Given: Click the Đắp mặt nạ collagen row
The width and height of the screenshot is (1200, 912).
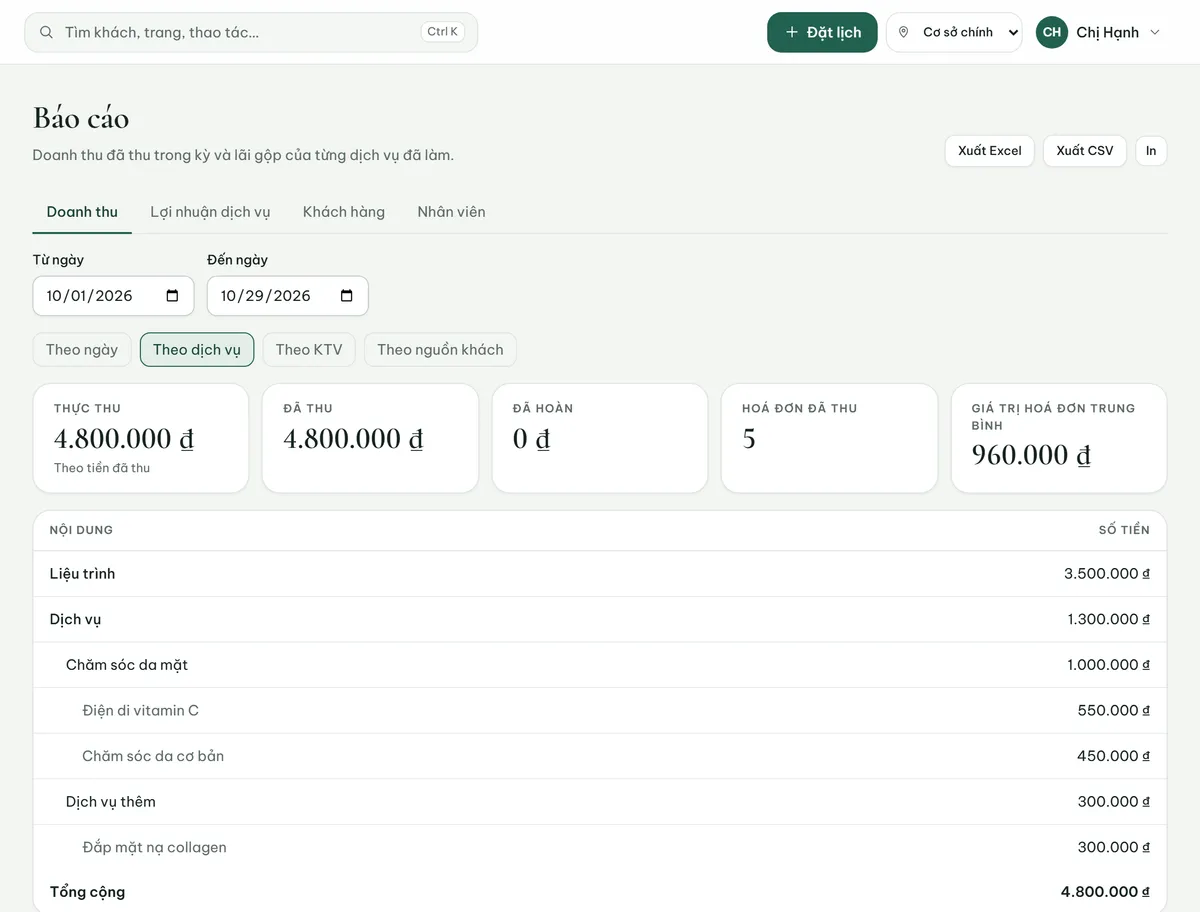Looking at the screenshot, I should [x=600, y=848].
